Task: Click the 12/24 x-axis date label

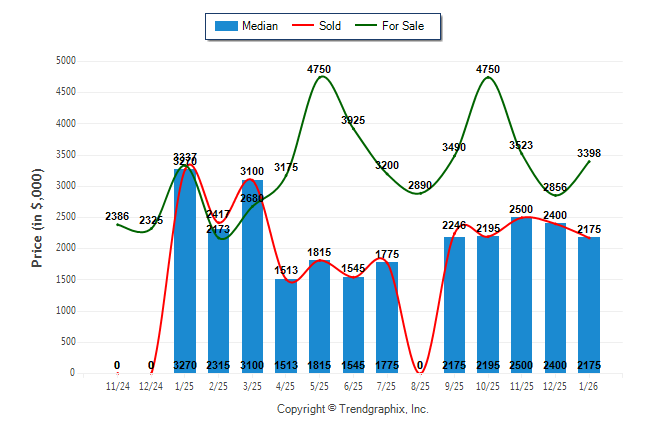Action: tap(151, 385)
